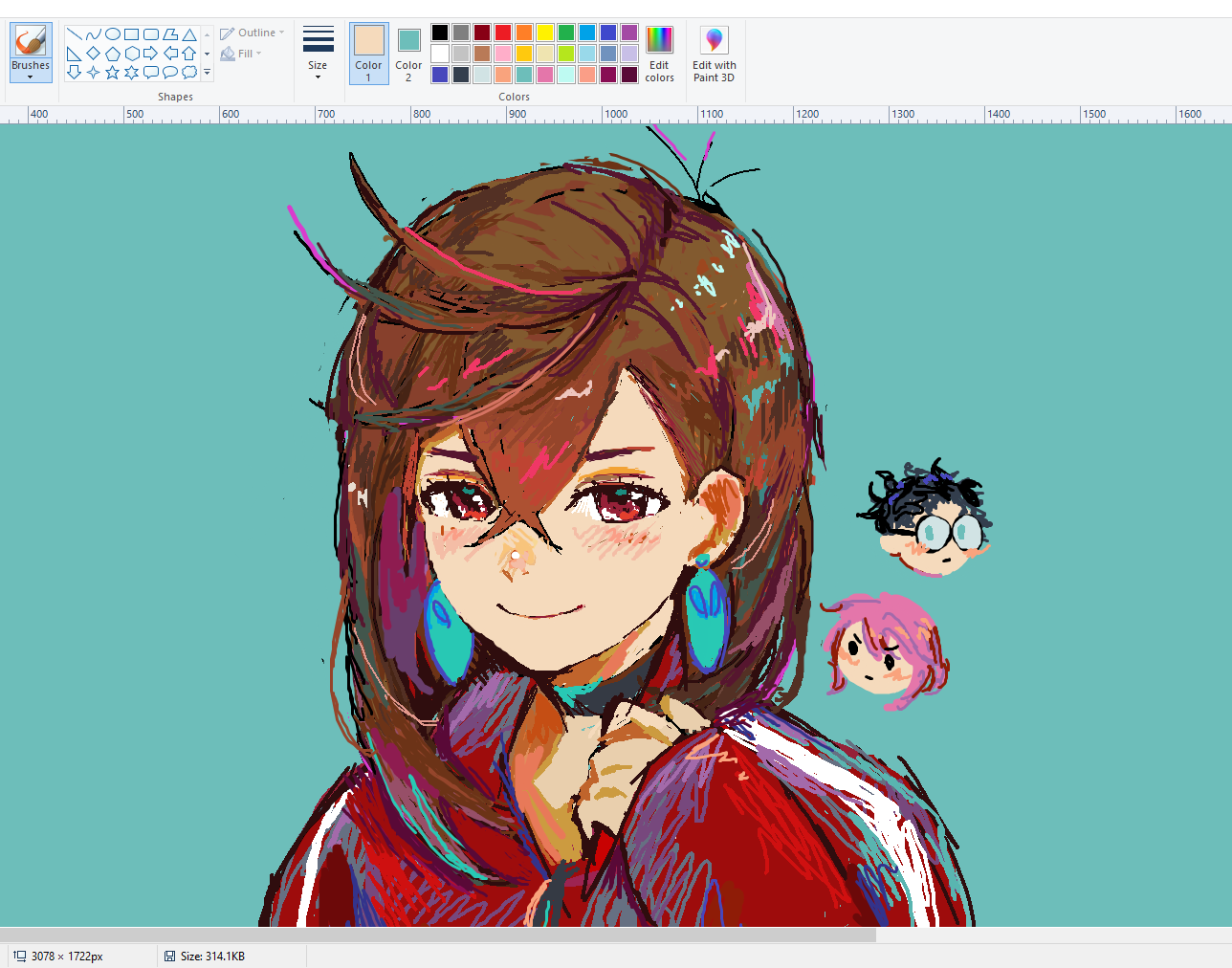Open the Size thickness dropdown
Image resolution: width=1232 pixels, height=968 pixels.
[x=318, y=54]
